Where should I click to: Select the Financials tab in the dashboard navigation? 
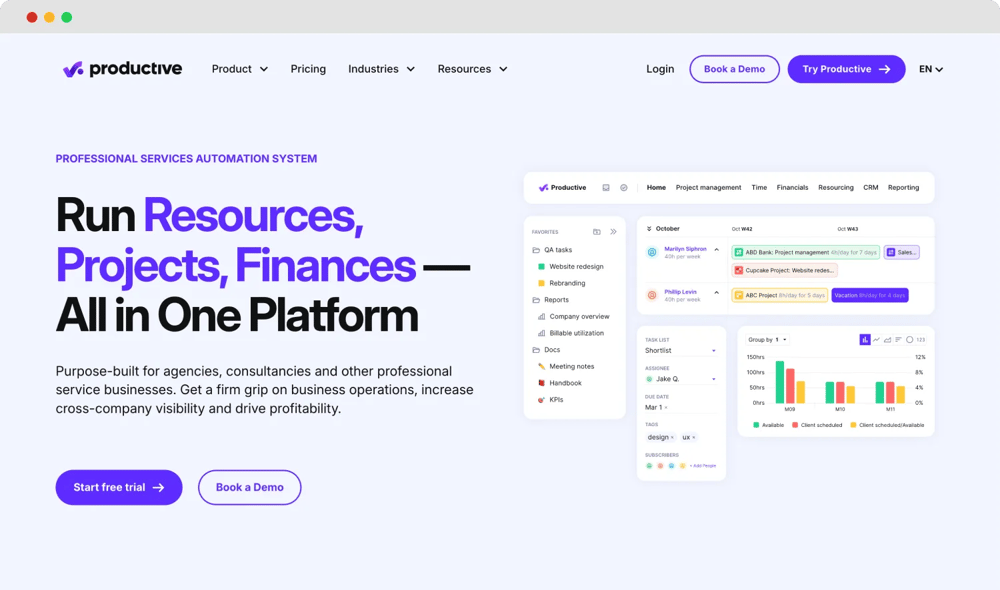pyautogui.click(x=793, y=187)
